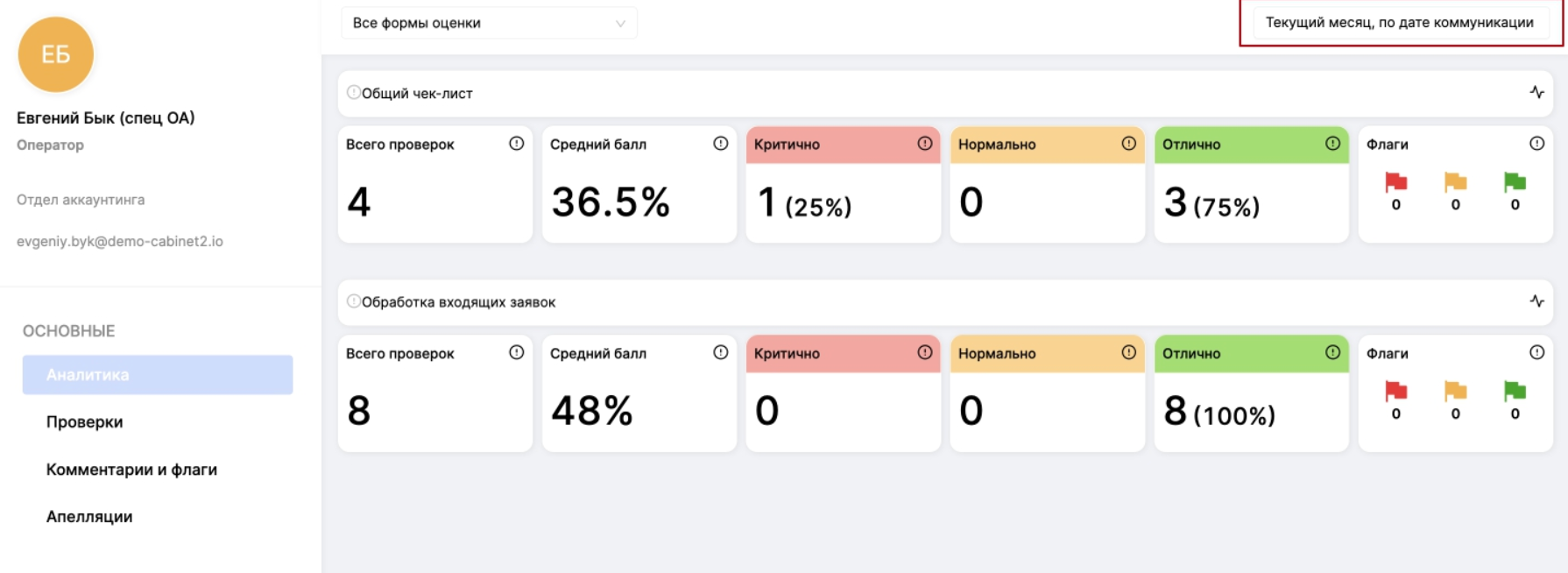This screenshot has height=573, width=1568.
Task: Go to Проверки section
Action: click(85, 422)
